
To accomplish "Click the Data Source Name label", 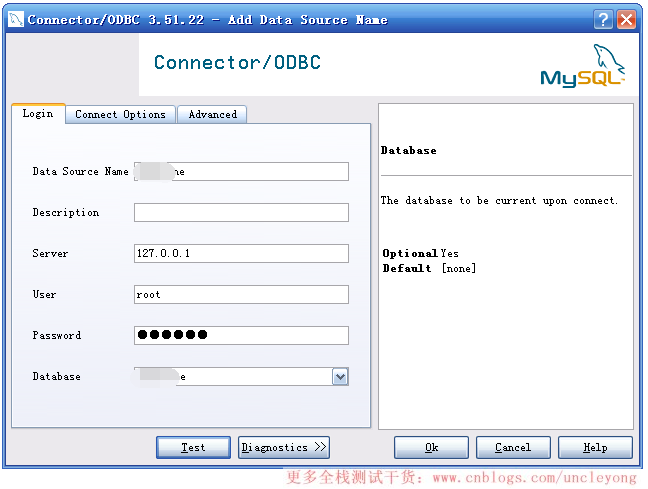I will pyautogui.click(x=81, y=172).
